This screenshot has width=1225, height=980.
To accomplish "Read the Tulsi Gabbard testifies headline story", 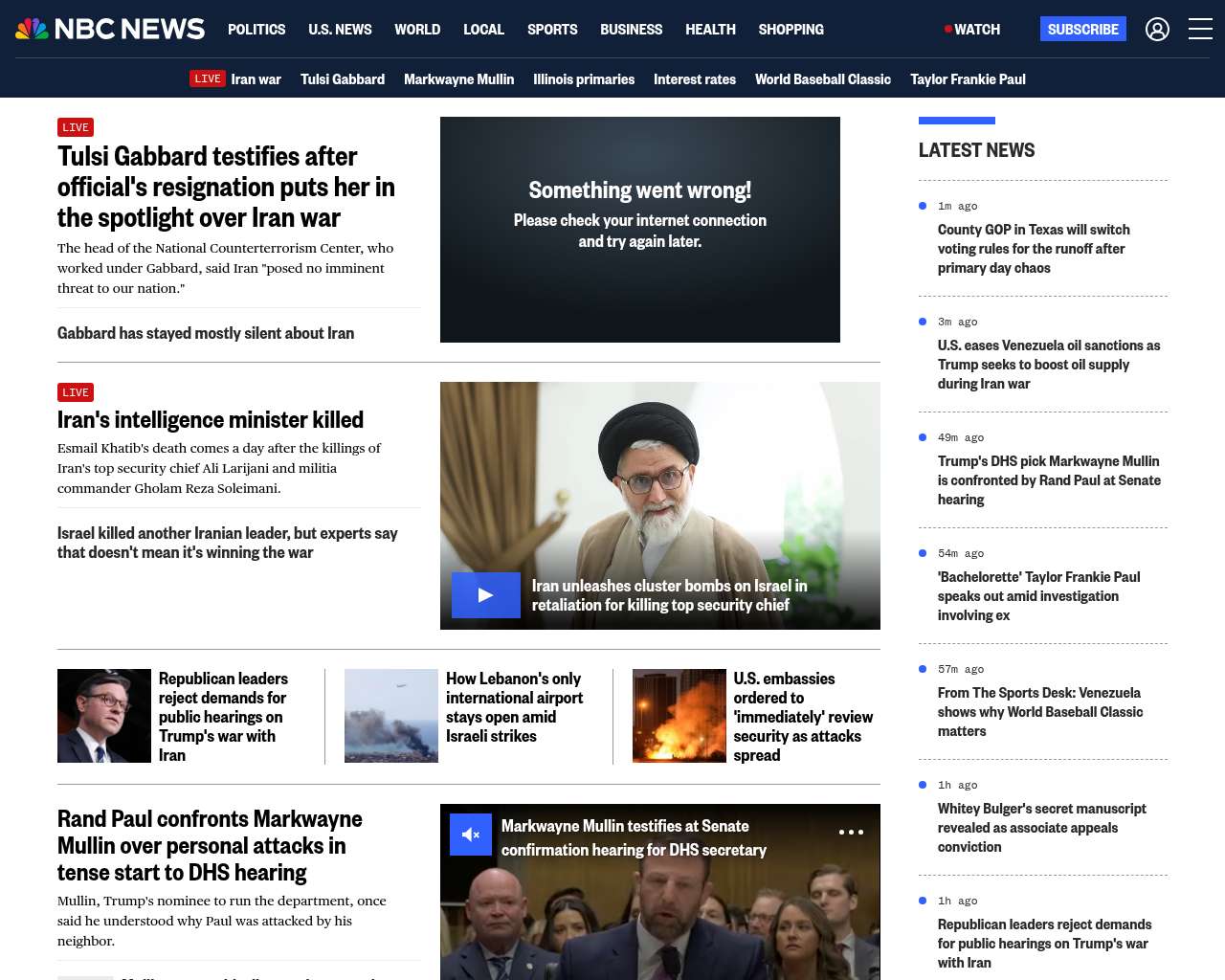I will point(226,187).
